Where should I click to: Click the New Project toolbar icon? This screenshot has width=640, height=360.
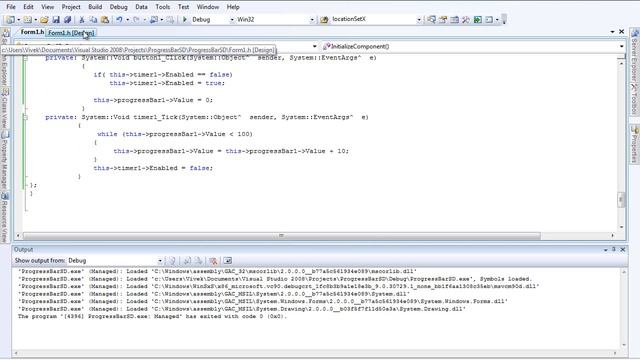(10, 20)
